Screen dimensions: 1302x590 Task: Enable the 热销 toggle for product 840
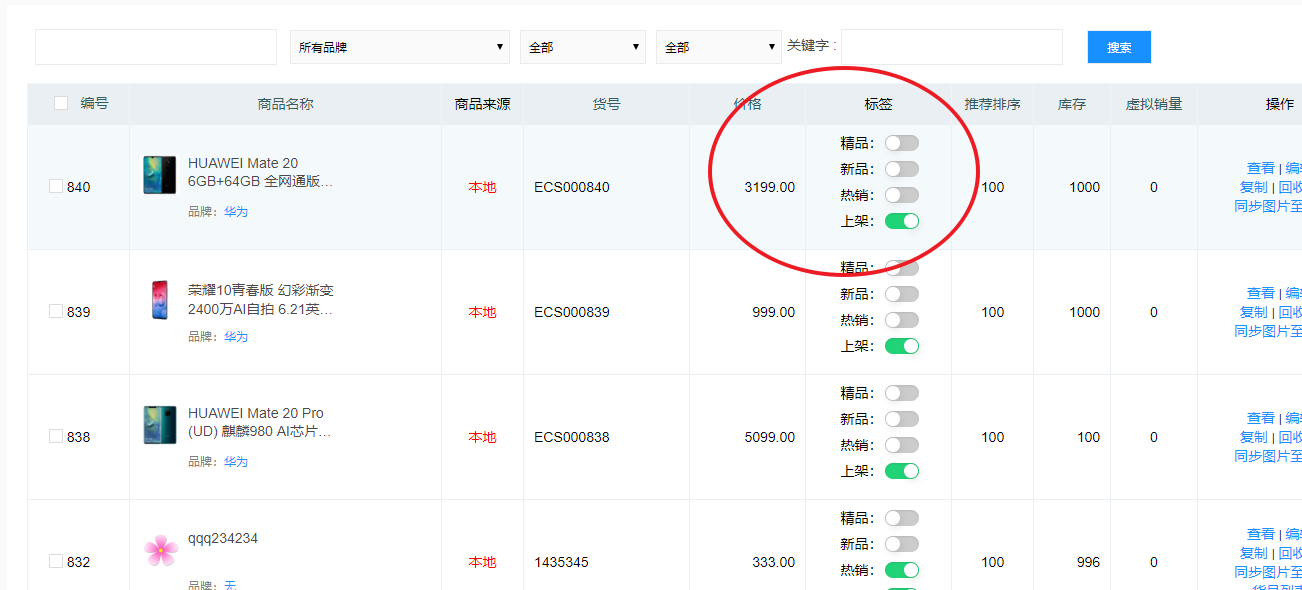(902, 195)
